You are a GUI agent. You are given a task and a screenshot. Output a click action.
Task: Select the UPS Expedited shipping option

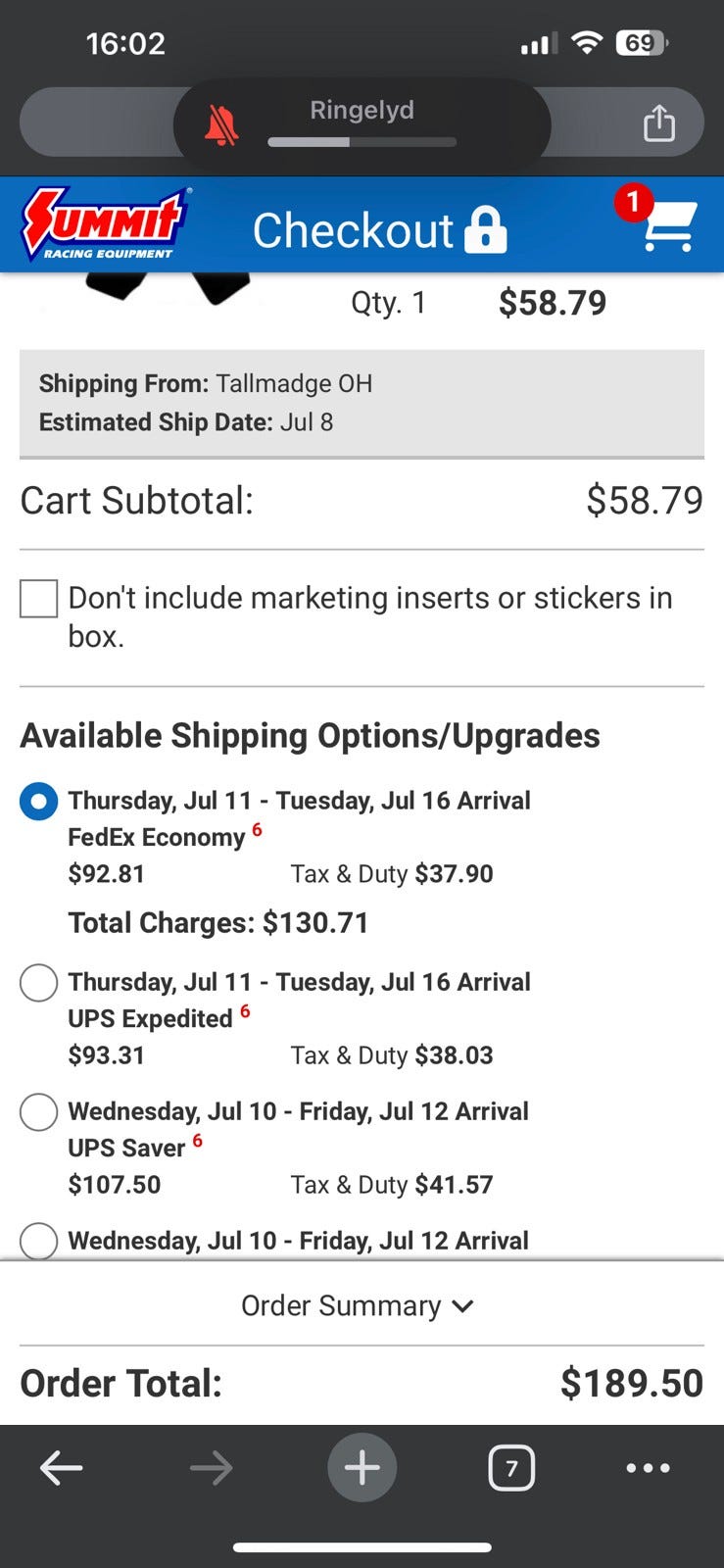coord(39,983)
